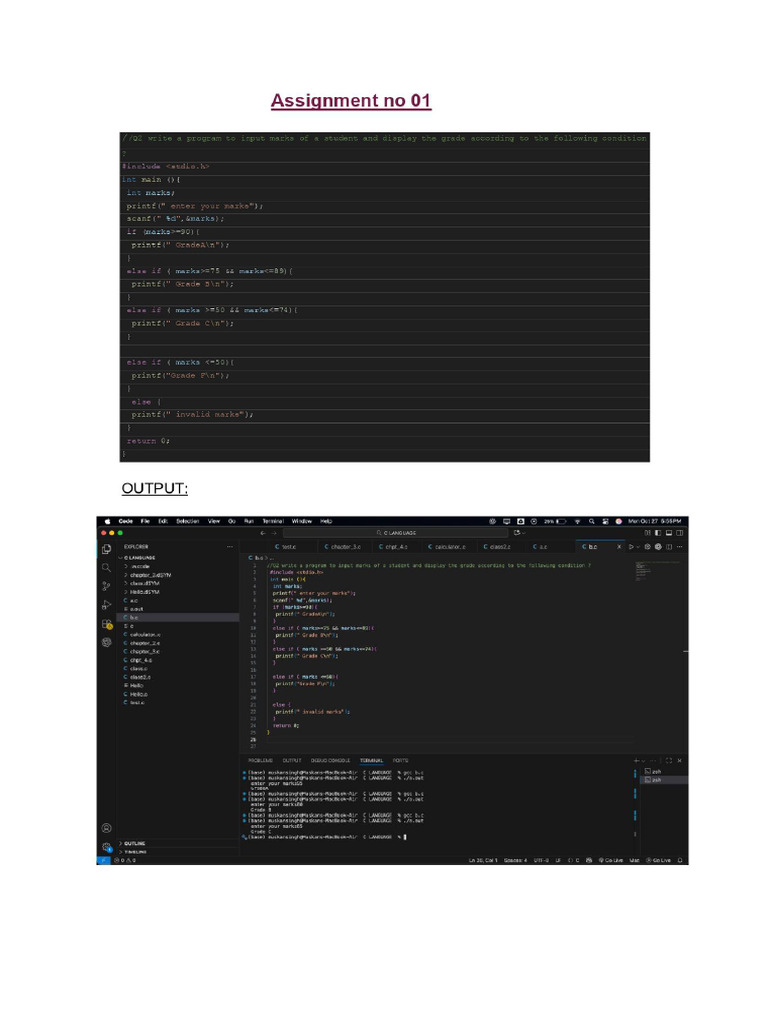Go forward with the navigation arrow
The width and height of the screenshot is (768, 1024).
click(274, 533)
